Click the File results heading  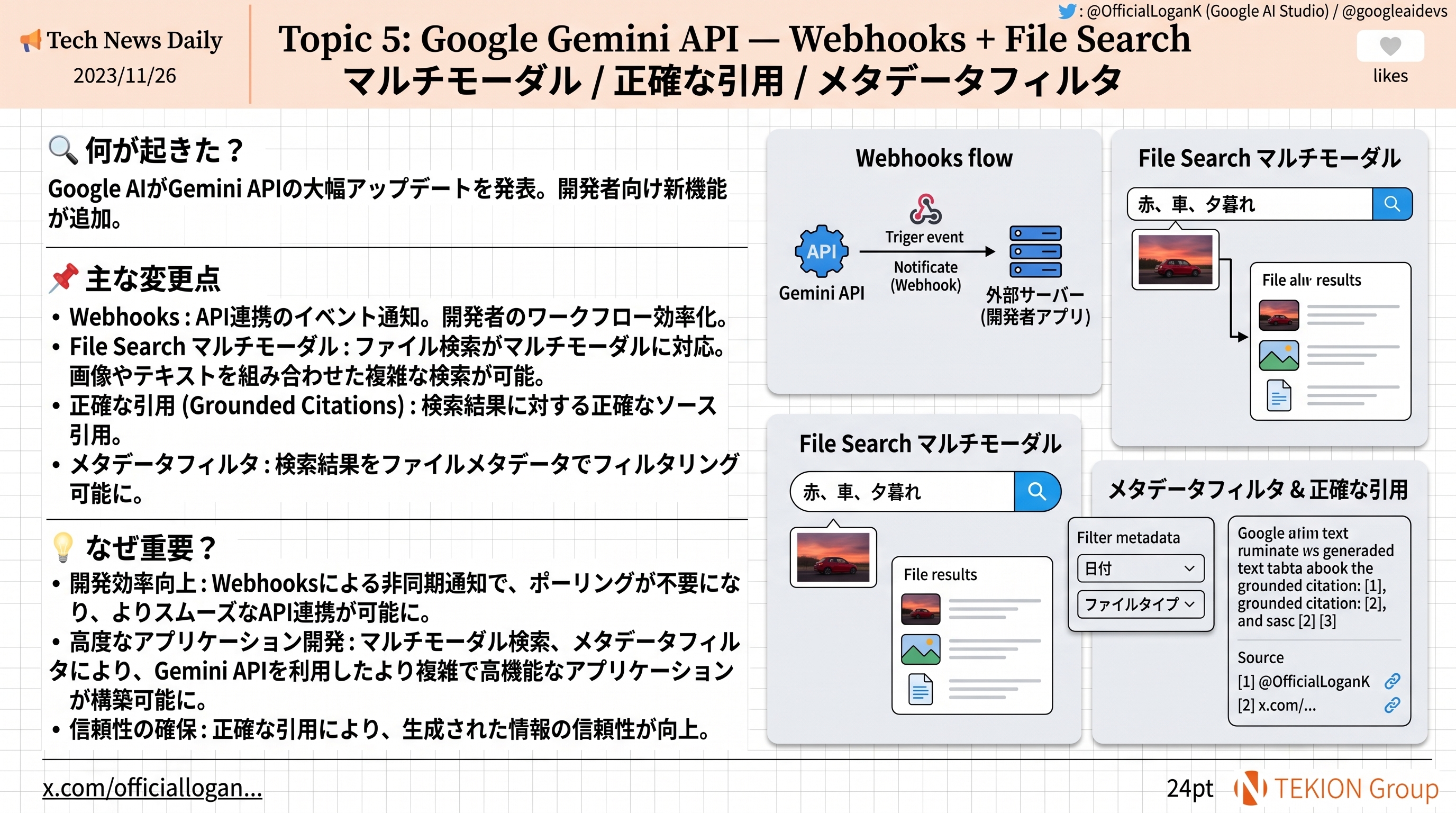[x=940, y=574]
